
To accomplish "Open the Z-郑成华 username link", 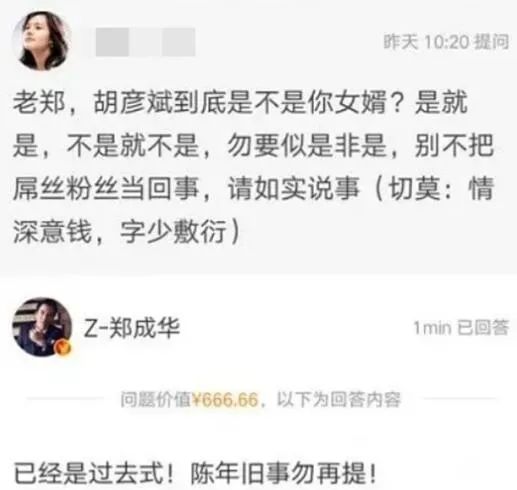I will coord(132,328).
